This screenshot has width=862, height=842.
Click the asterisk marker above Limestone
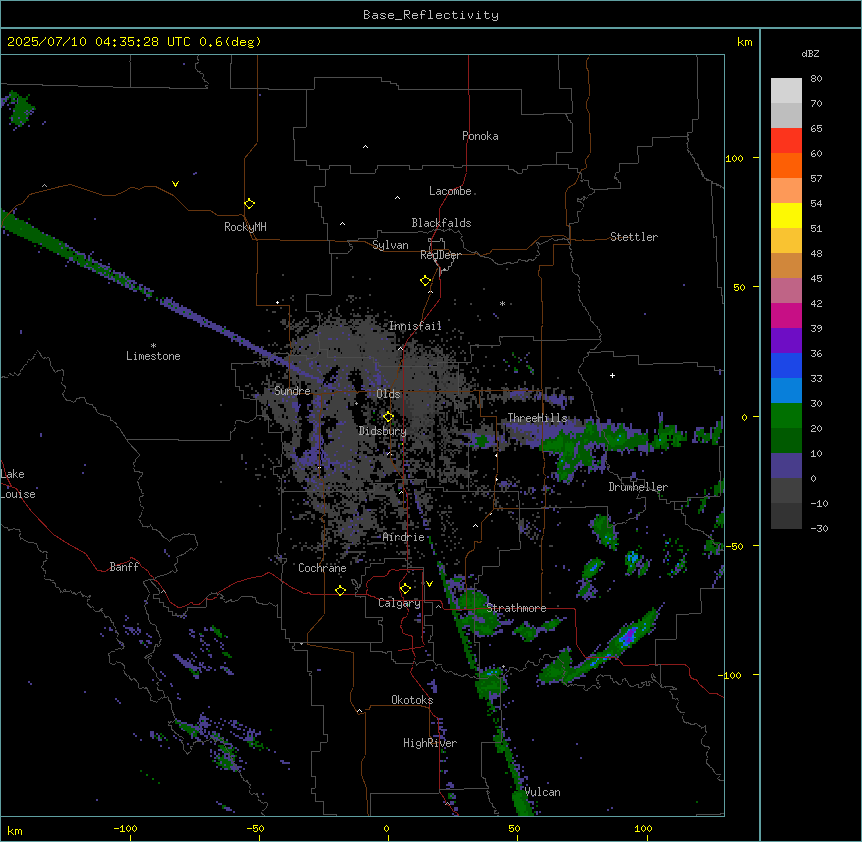pos(153,346)
